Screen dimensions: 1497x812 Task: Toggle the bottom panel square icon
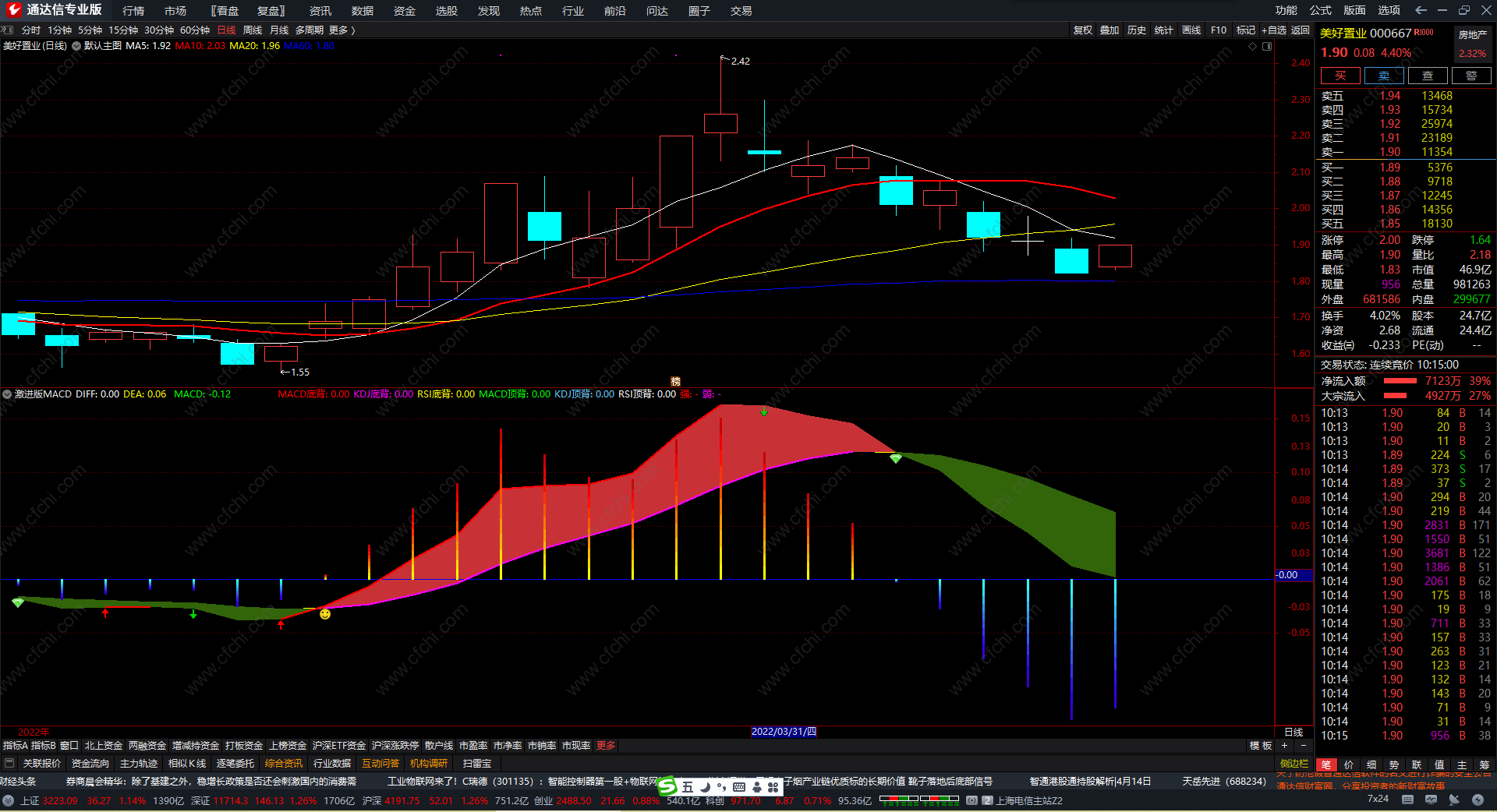[9, 764]
